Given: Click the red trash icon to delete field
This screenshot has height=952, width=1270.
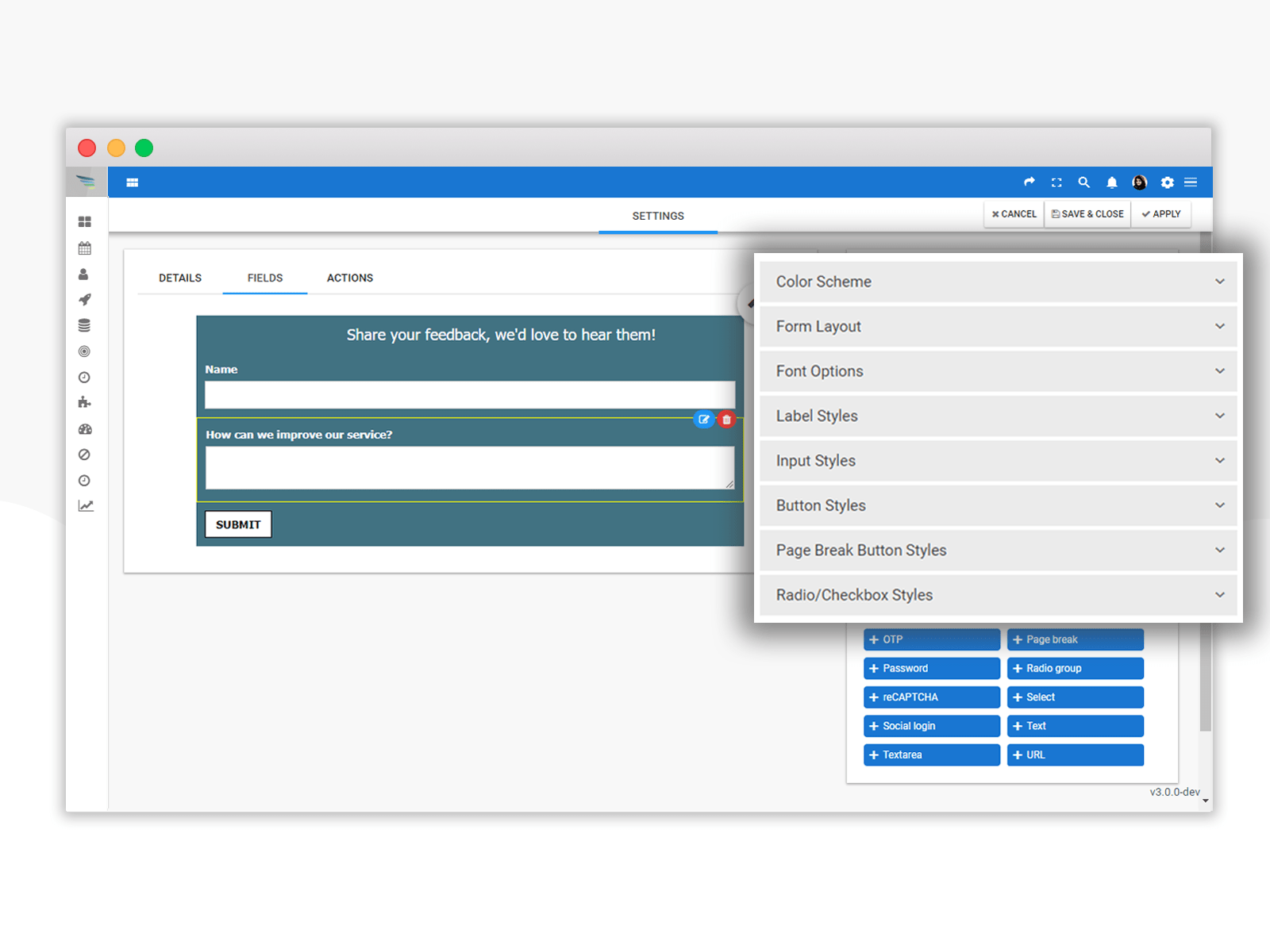Looking at the screenshot, I should [726, 420].
